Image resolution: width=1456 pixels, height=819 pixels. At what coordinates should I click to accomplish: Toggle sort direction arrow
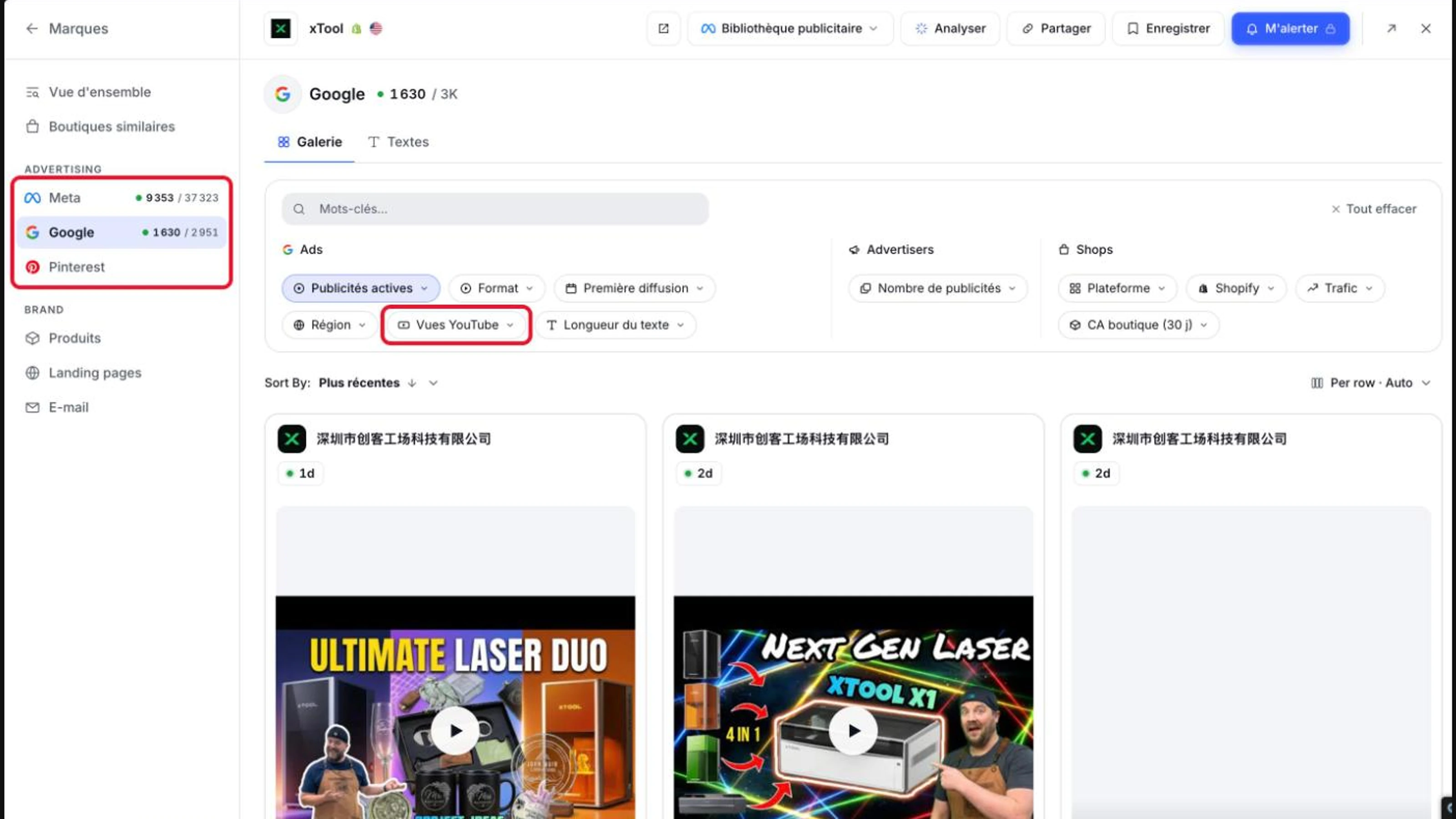[x=412, y=383]
